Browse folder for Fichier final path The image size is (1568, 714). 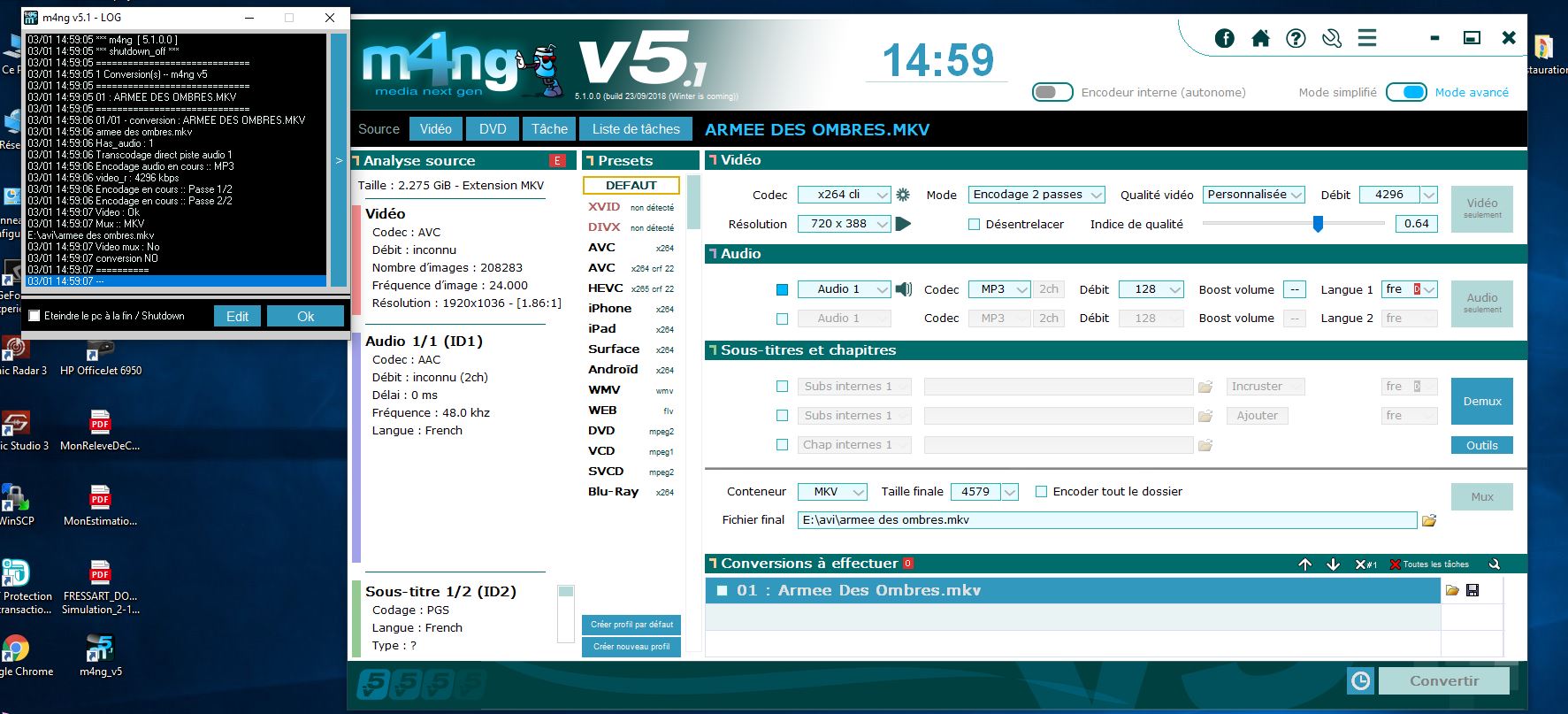[x=1429, y=520]
